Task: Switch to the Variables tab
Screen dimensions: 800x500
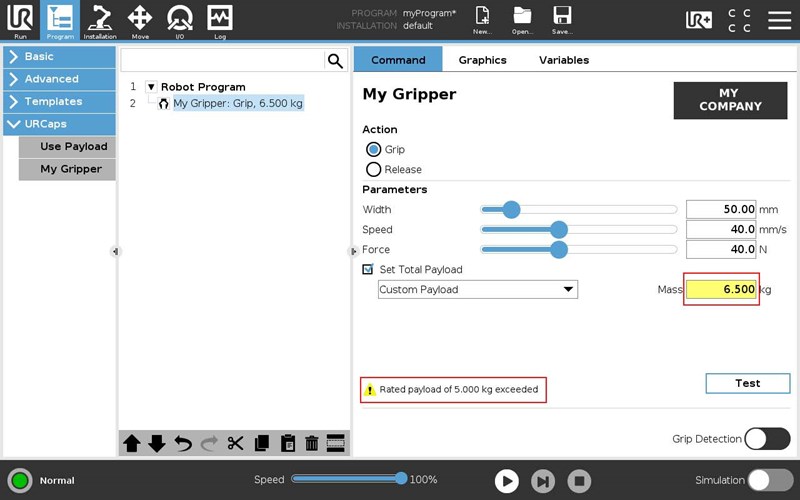Action: click(x=564, y=60)
